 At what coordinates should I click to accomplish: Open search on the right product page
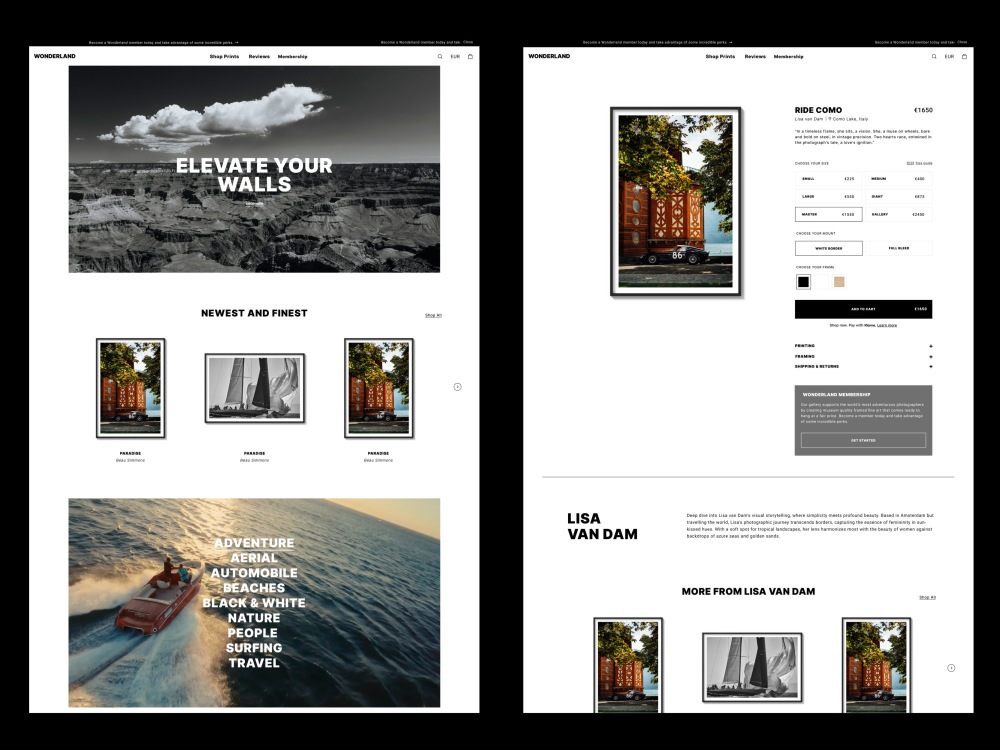pos(934,57)
